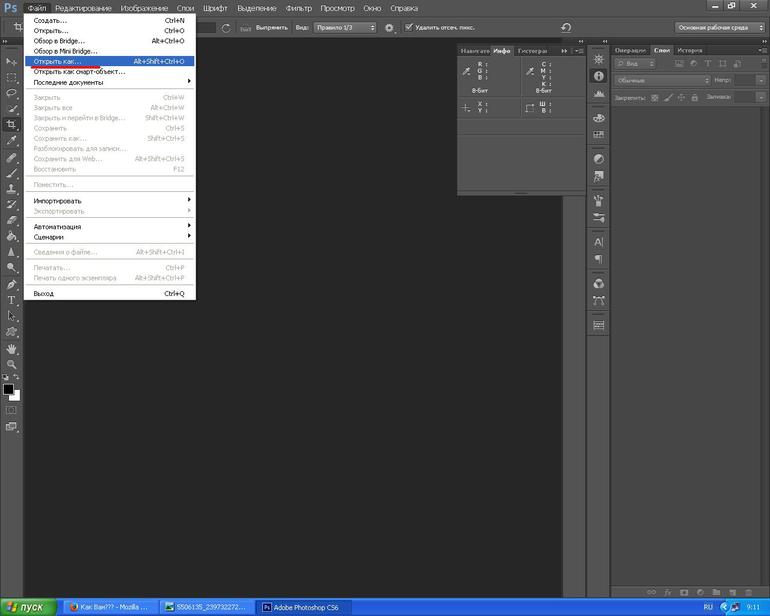770x616 pixels.
Task: Open the Character panel icon in dock
Action: click(599, 242)
